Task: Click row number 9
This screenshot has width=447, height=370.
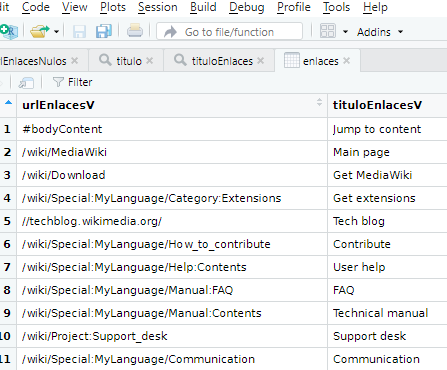Action: pos(7,313)
